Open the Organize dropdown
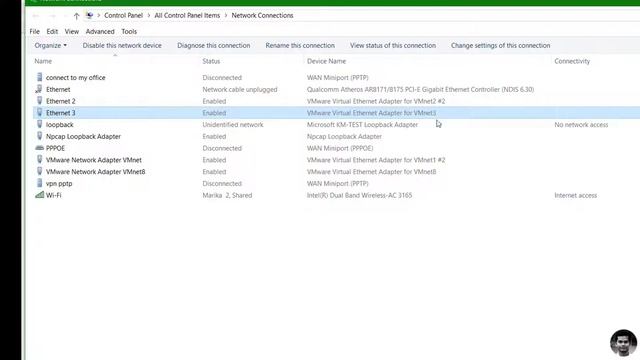The width and height of the screenshot is (640, 360). pos(51,45)
